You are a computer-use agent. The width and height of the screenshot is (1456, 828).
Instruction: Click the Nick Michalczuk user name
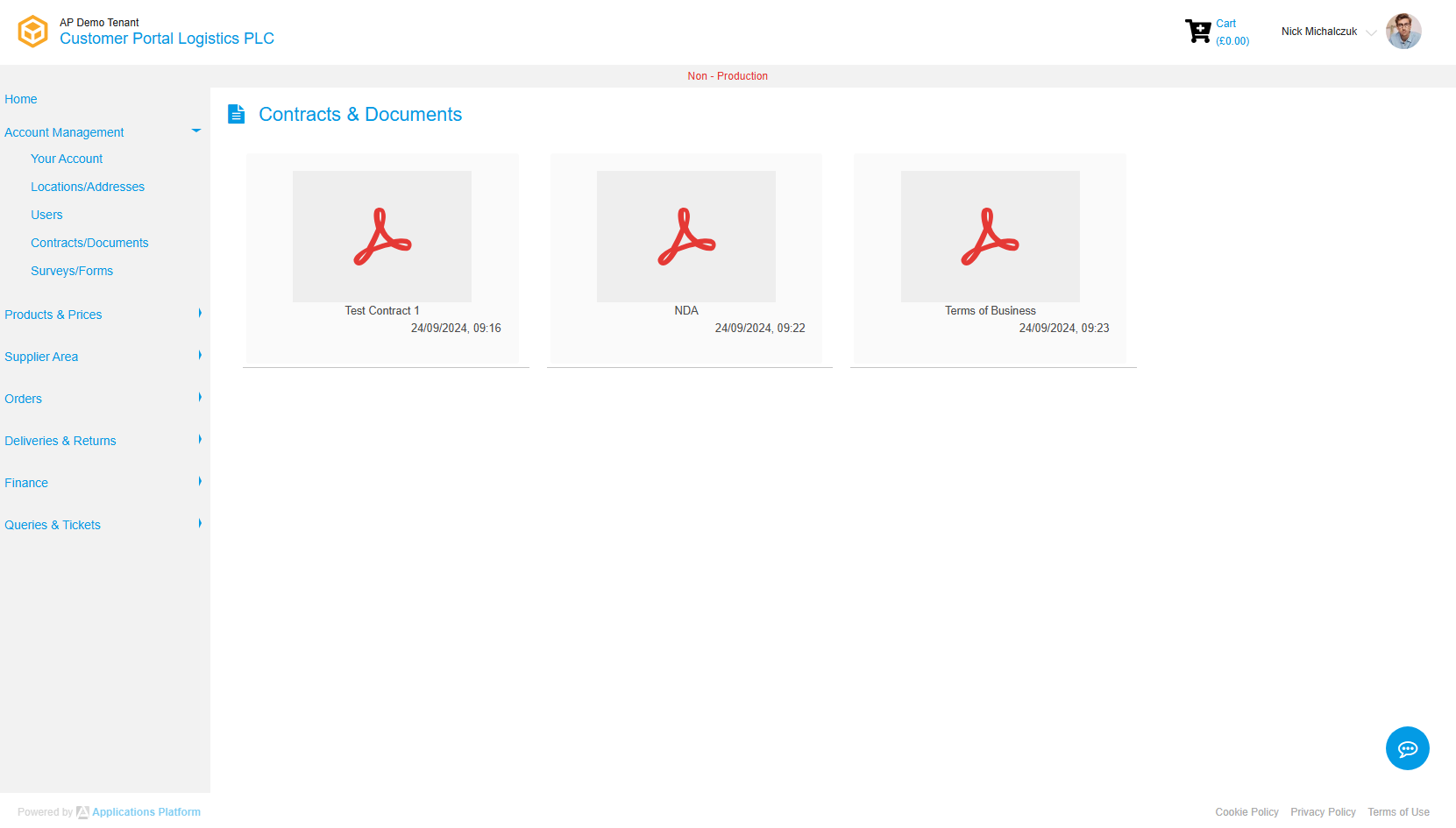pyautogui.click(x=1319, y=32)
